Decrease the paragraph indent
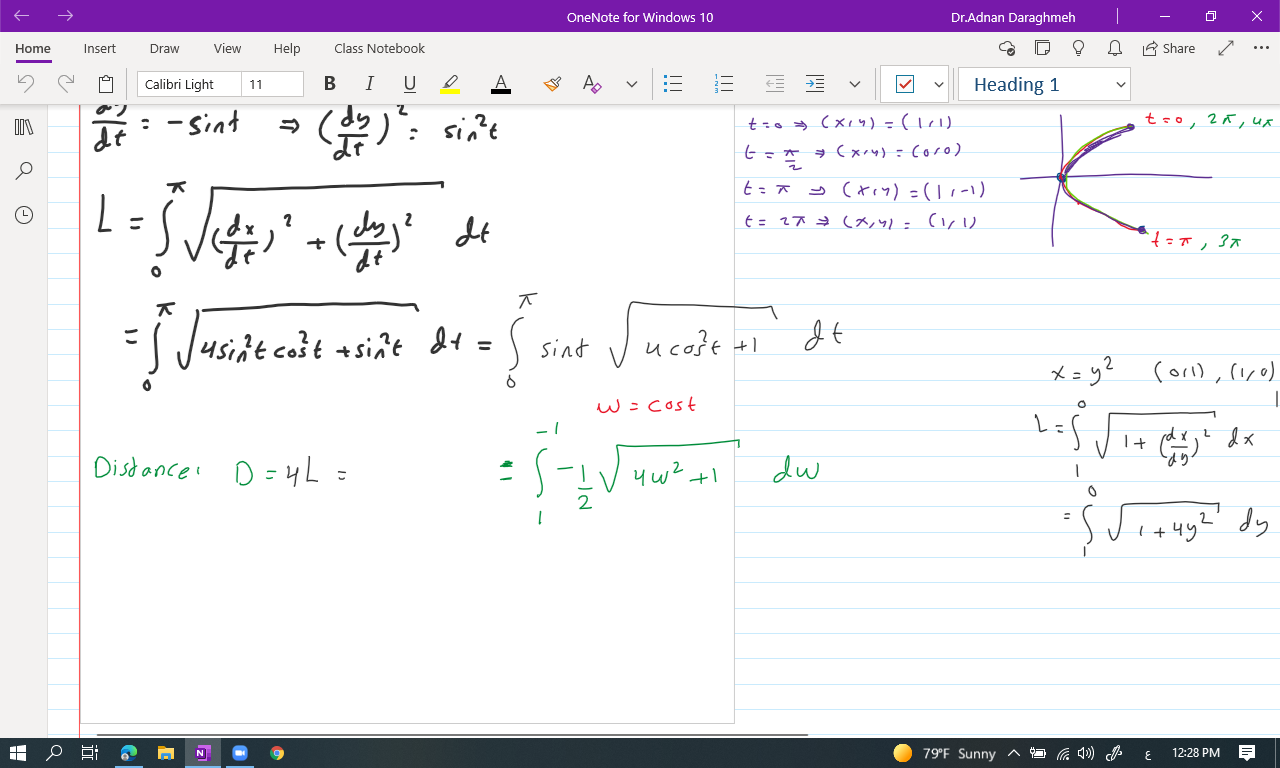The image size is (1280, 768). tap(775, 84)
